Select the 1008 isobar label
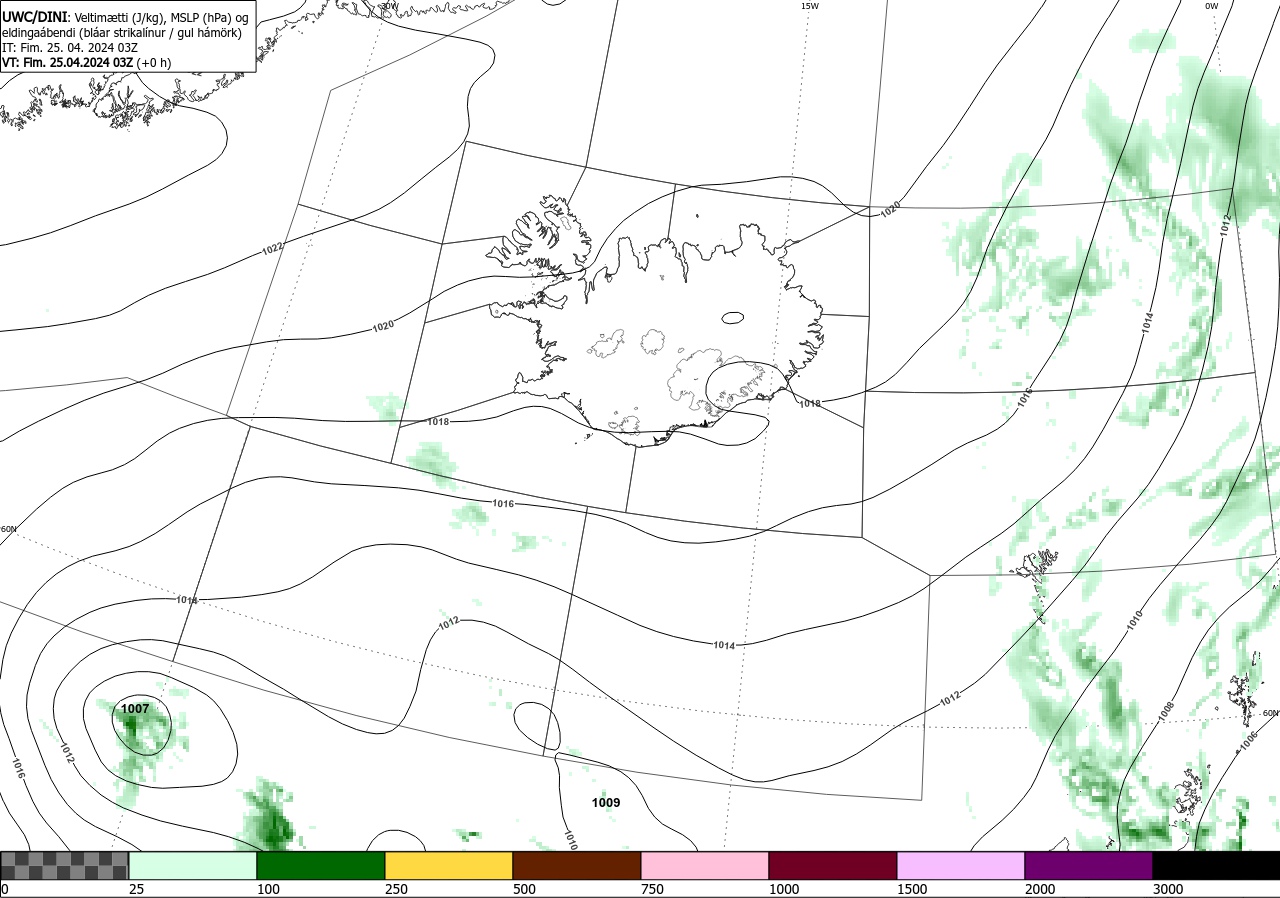This screenshot has height=898, width=1280. point(1166,712)
